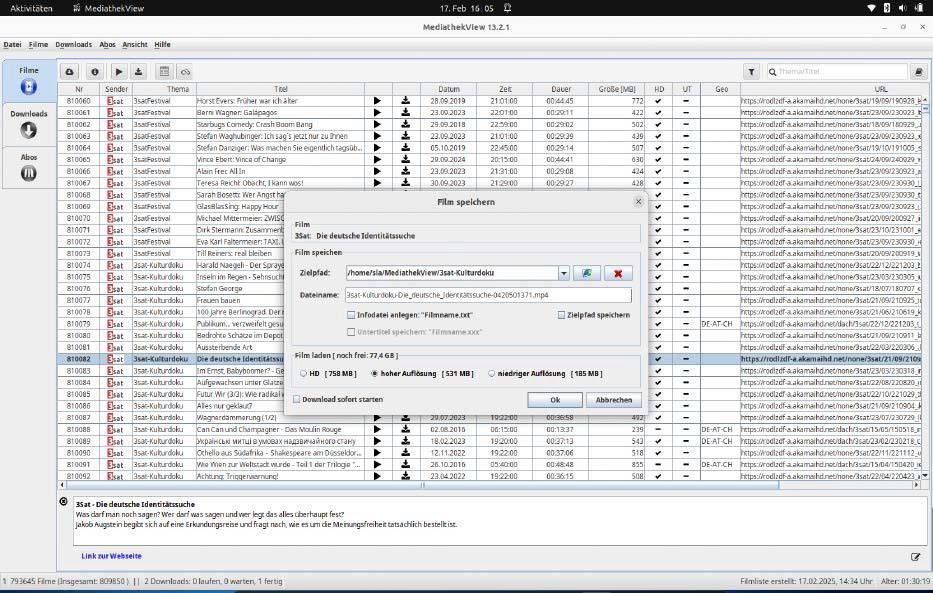The width and height of the screenshot is (933, 593).
Task: Open the Downloads panel from the sidebar
Action: tap(28, 120)
